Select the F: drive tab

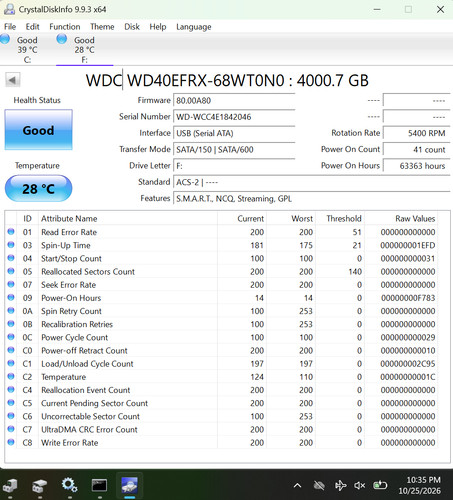84,50
